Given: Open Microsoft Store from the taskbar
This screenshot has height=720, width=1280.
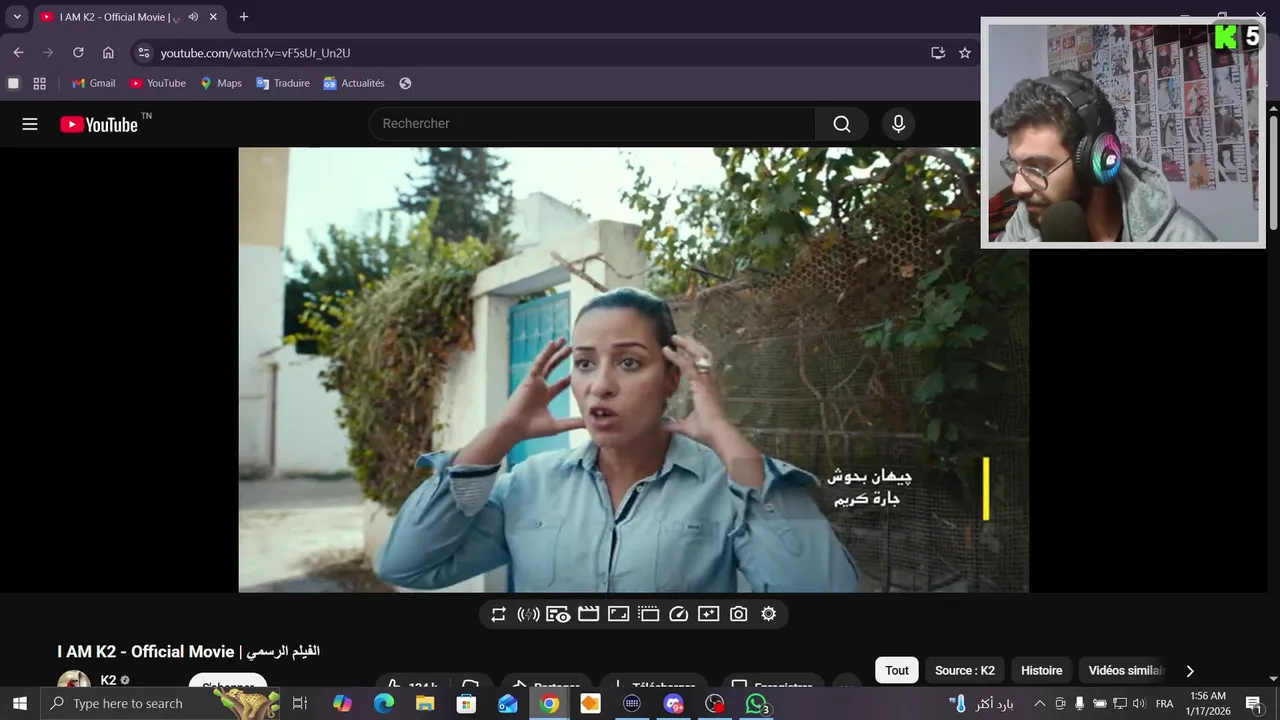Looking at the screenshot, I should 466,704.
